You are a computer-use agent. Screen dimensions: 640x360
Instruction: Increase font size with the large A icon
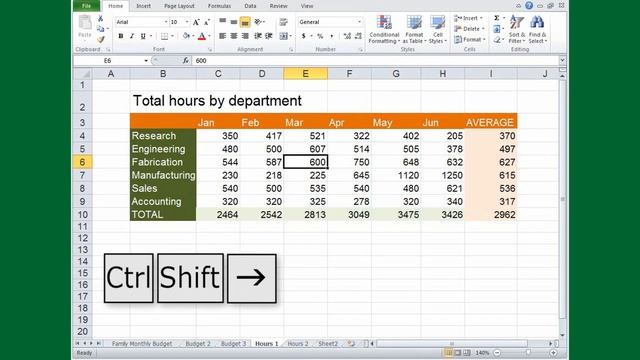(196, 22)
